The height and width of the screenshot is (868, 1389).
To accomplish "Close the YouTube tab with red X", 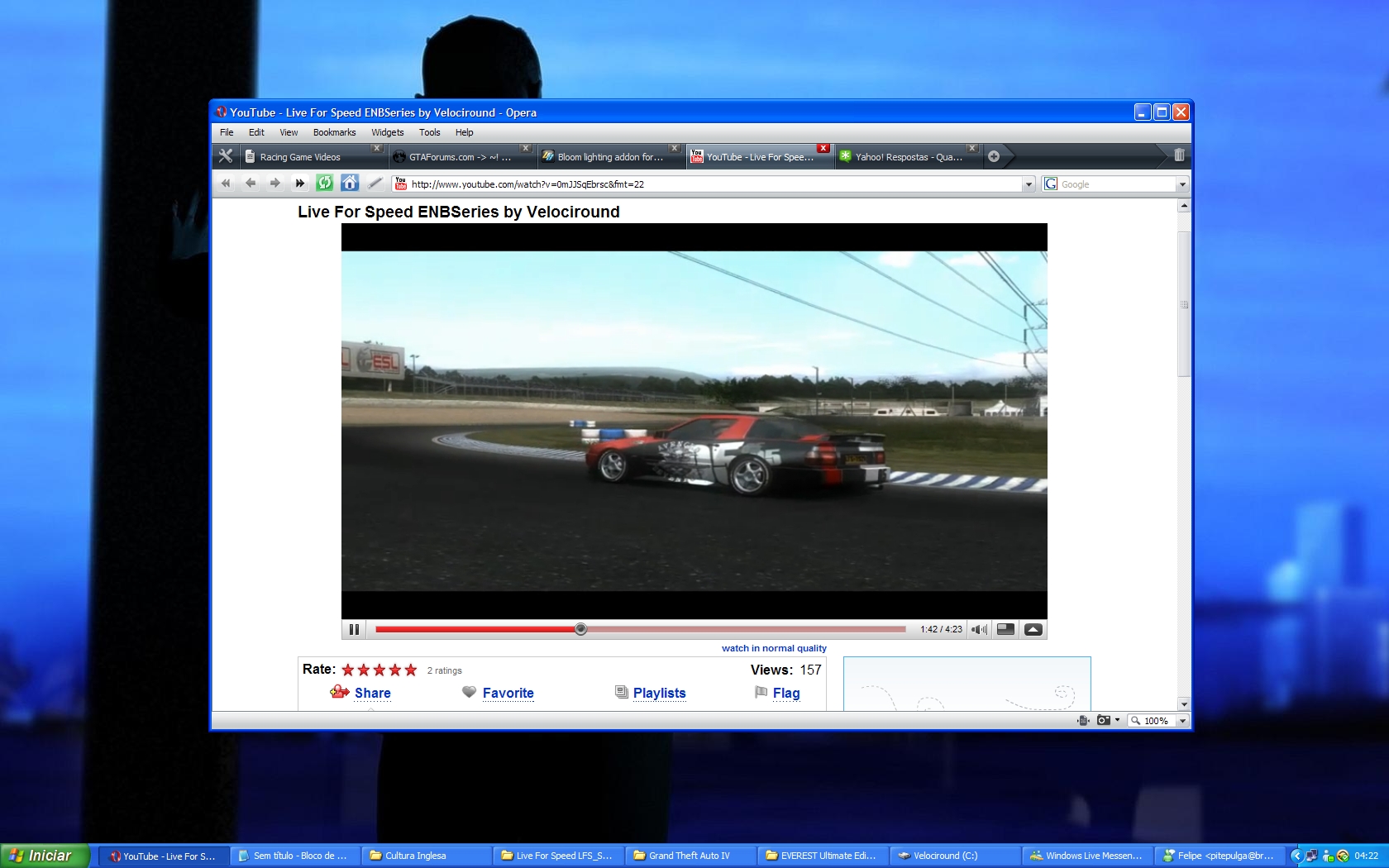I will tap(823, 149).
